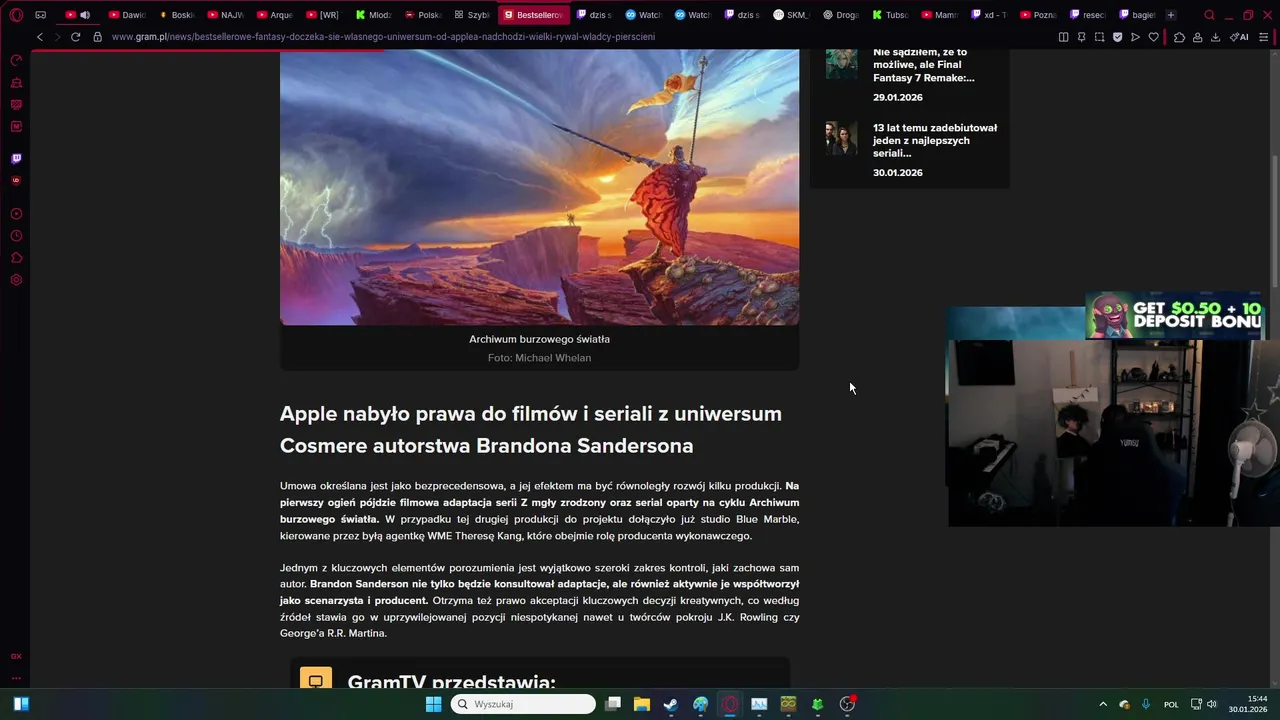This screenshot has height=720, width=1280.
Task: Switch to the NAJW YouTube tab
Action: (x=226, y=15)
